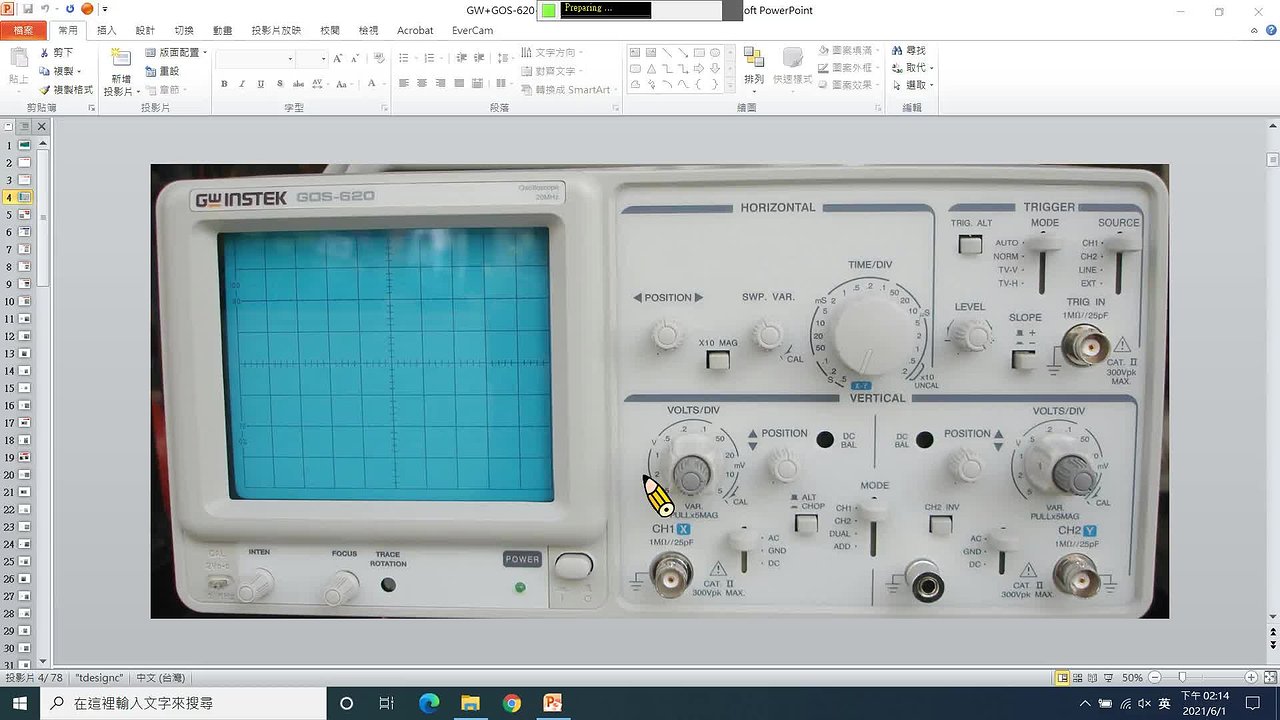The height and width of the screenshot is (720, 1280).
Task: Toggle text Shadow formatting button
Action: (279, 84)
